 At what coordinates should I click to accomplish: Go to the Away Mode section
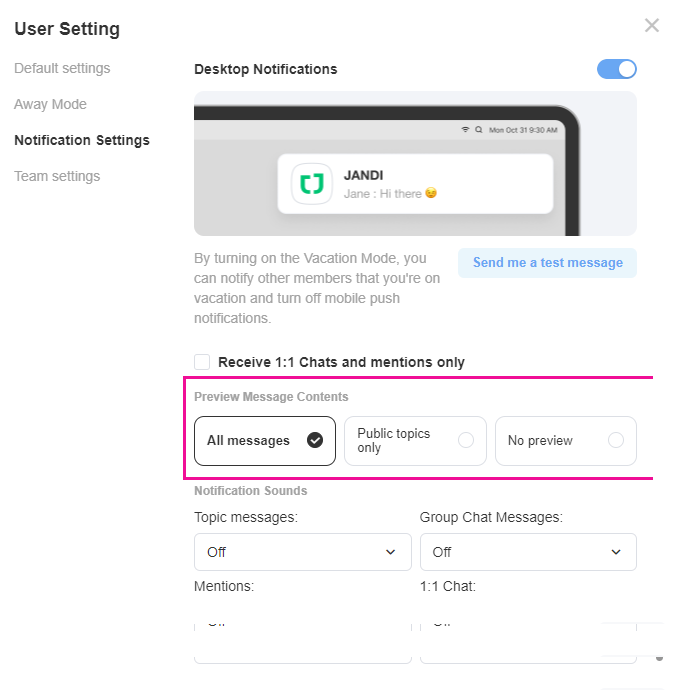coord(50,104)
